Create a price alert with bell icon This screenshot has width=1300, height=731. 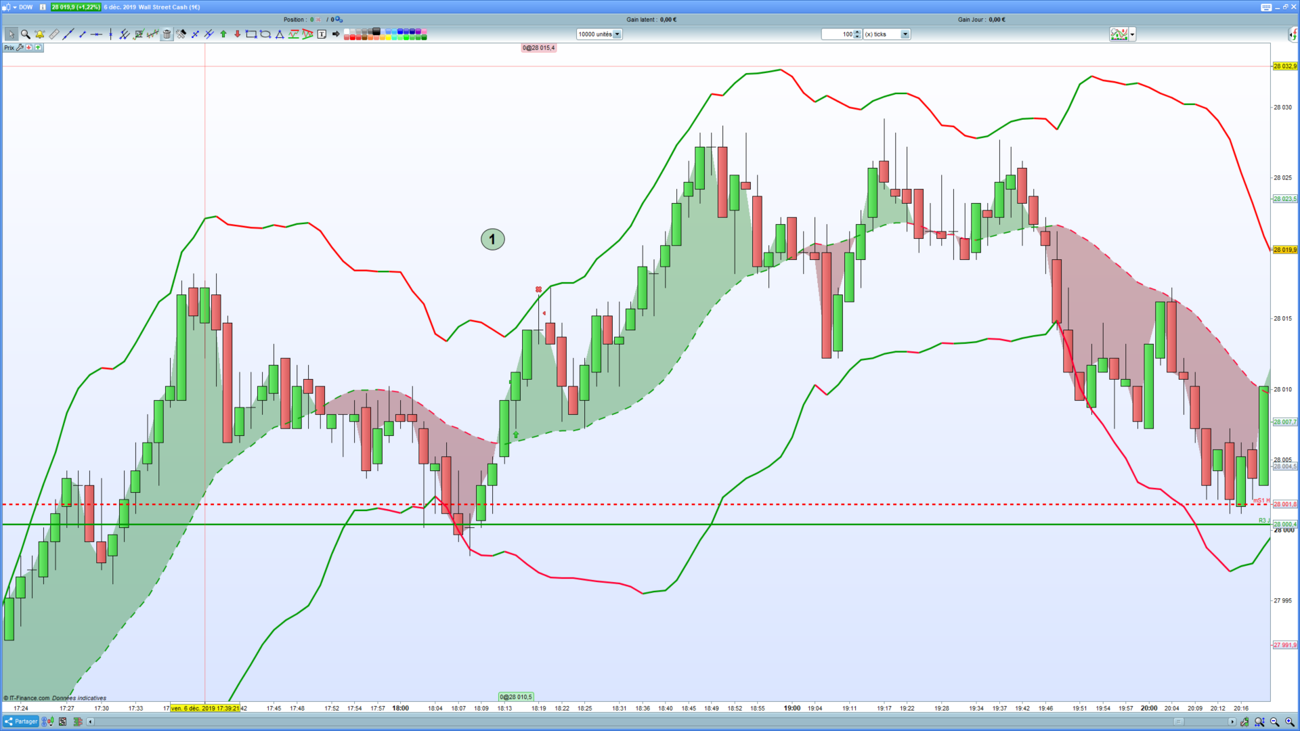[x=39, y=34]
